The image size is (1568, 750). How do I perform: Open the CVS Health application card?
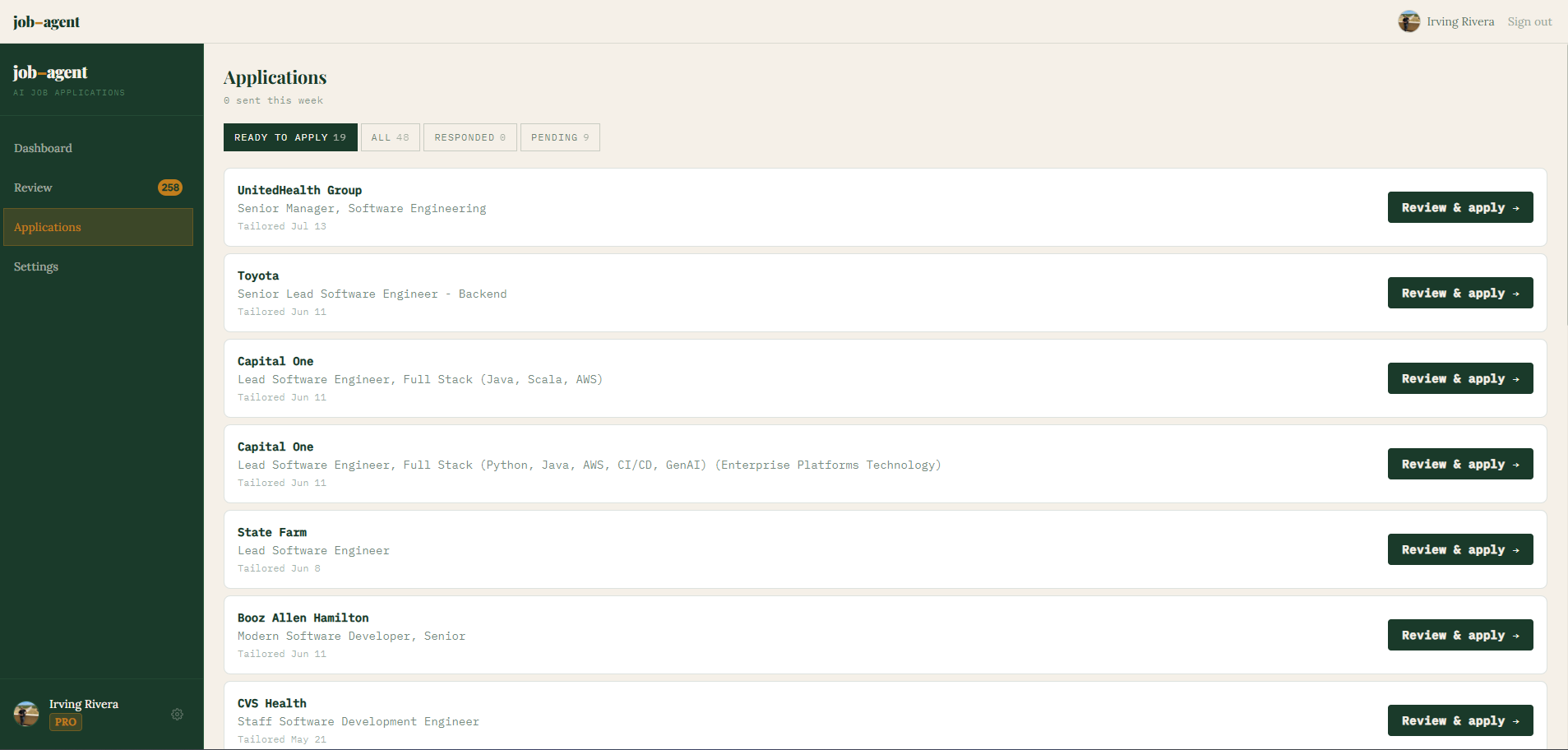coord(885,715)
